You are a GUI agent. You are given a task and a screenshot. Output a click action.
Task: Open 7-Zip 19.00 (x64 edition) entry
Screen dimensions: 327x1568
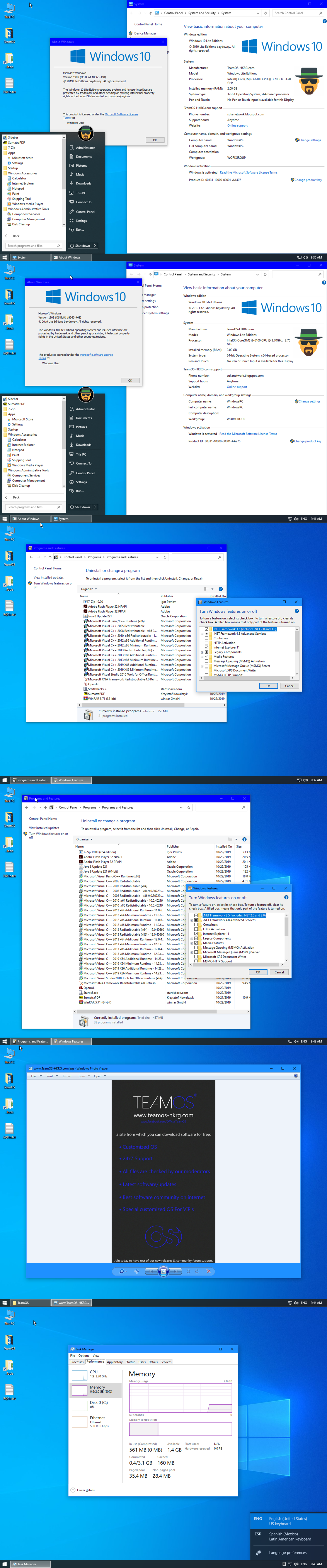coord(99,852)
